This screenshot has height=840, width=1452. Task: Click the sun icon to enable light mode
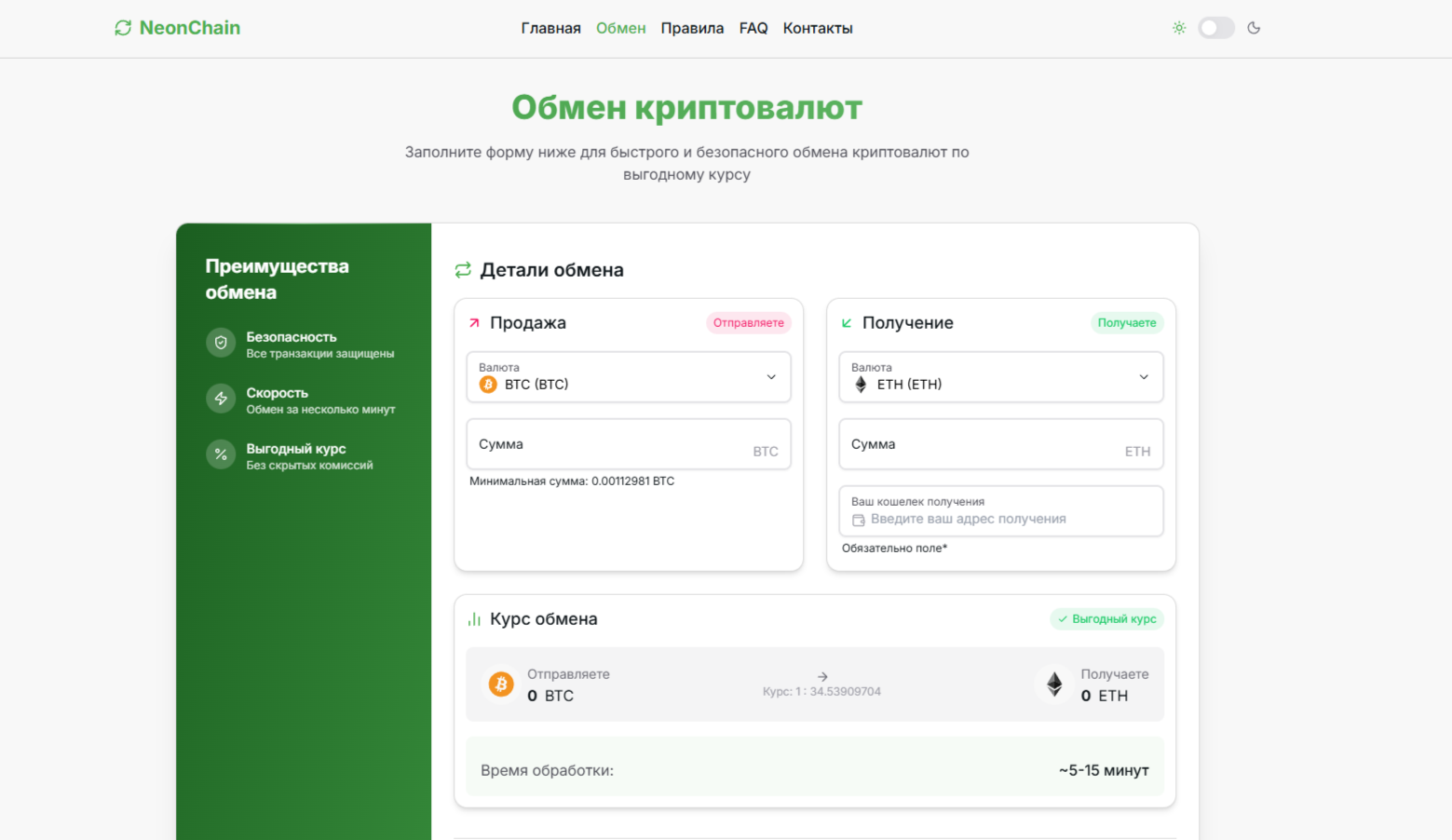[x=1179, y=28]
